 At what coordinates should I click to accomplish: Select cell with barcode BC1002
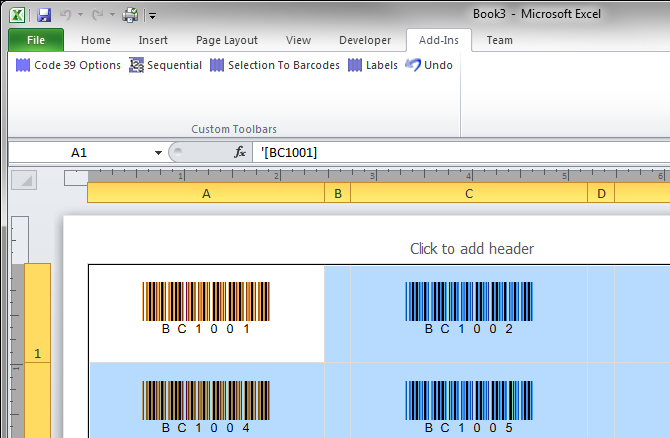[x=469, y=314]
